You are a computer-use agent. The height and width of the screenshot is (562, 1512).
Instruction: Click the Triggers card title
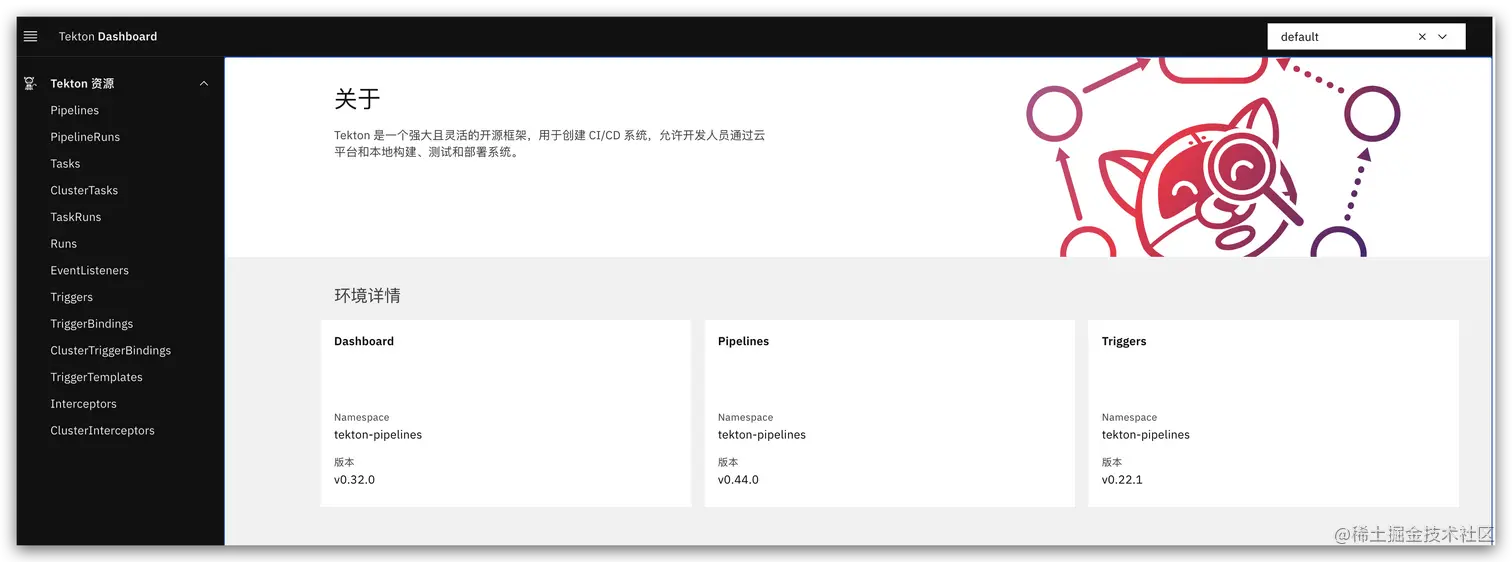coord(1124,341)
